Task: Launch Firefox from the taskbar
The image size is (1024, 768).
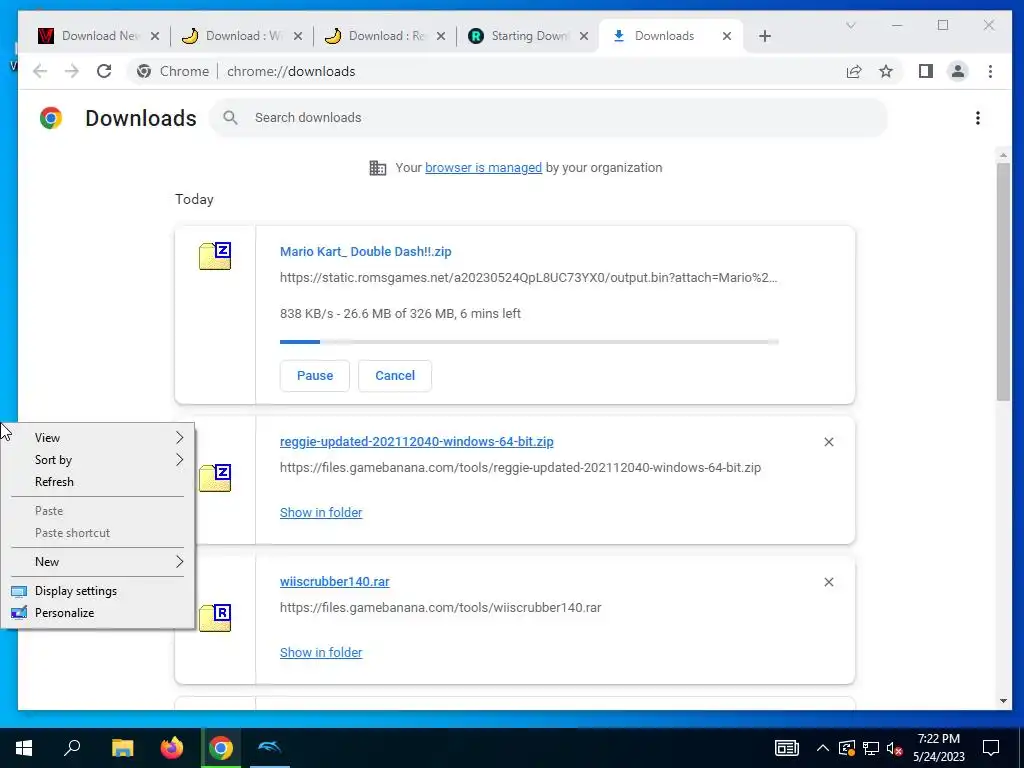Action: 172,748
